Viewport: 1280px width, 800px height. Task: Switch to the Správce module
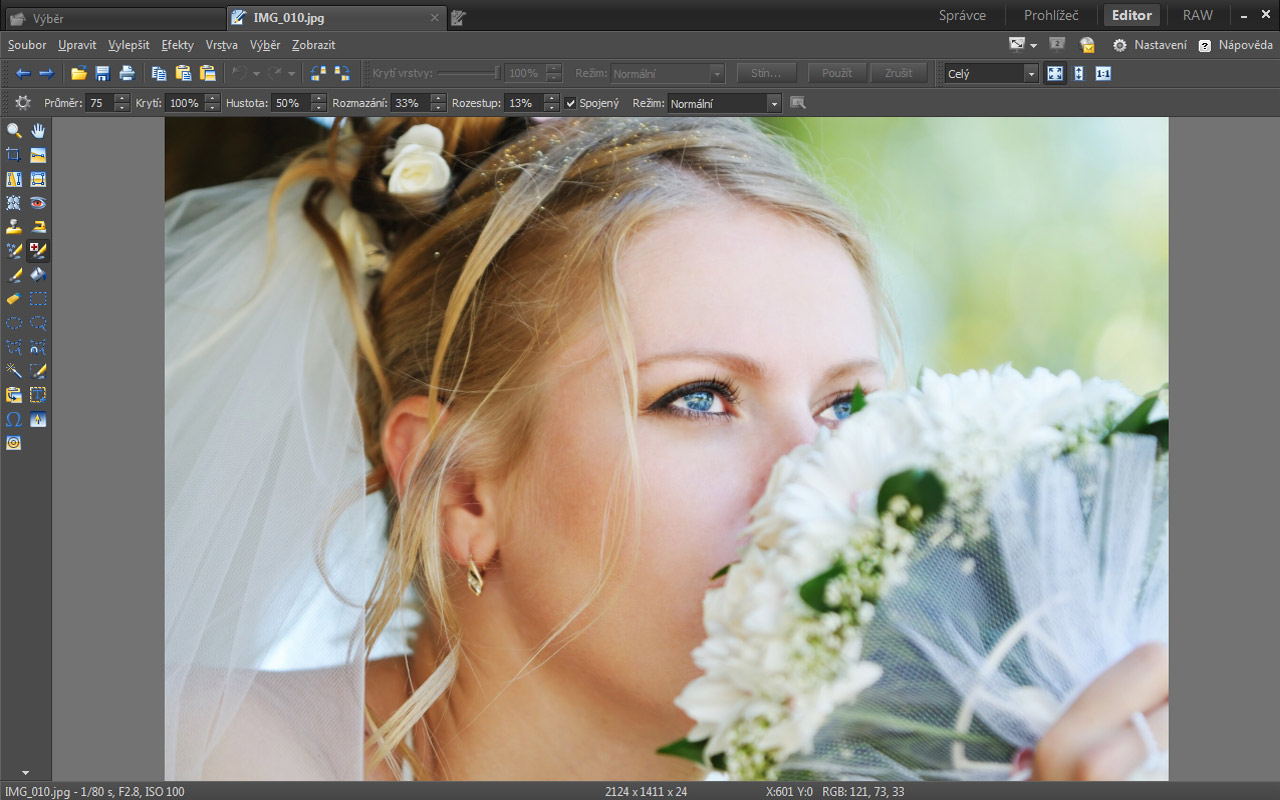click(962, 15)
